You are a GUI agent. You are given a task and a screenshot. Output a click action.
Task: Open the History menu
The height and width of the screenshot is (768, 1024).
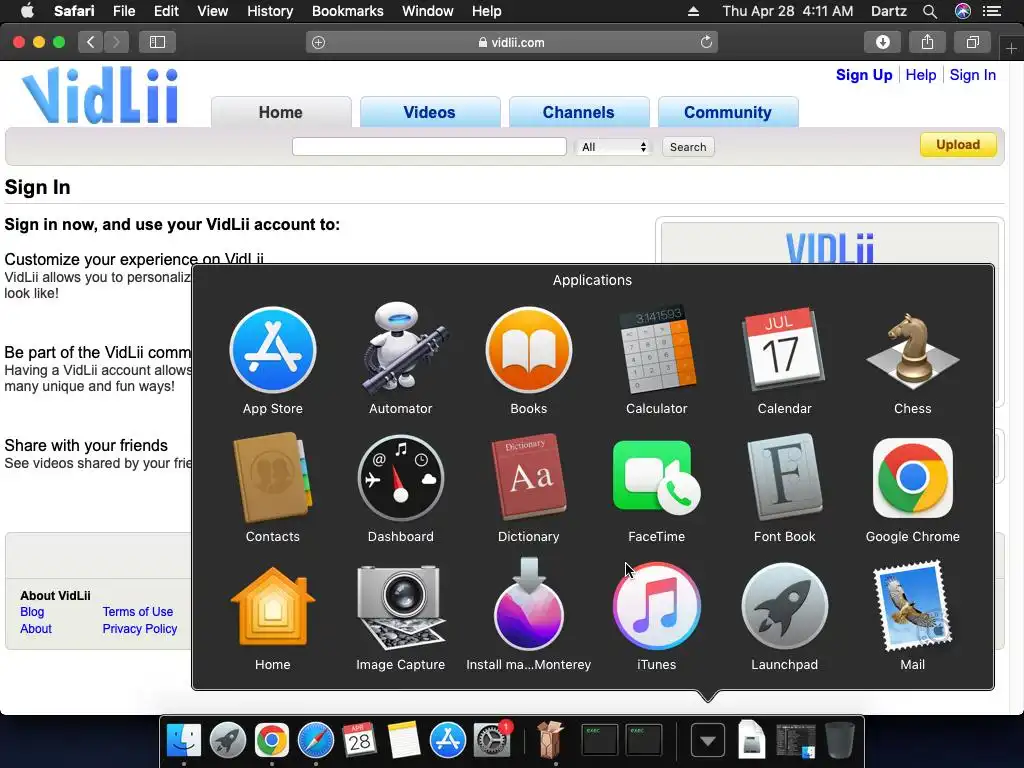coord(270,11)
